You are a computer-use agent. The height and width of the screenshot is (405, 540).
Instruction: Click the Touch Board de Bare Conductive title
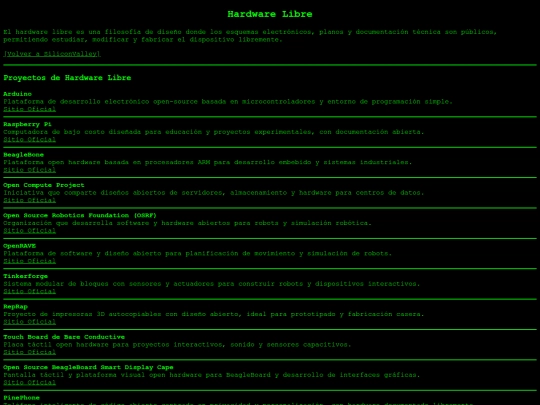point(64,337)
